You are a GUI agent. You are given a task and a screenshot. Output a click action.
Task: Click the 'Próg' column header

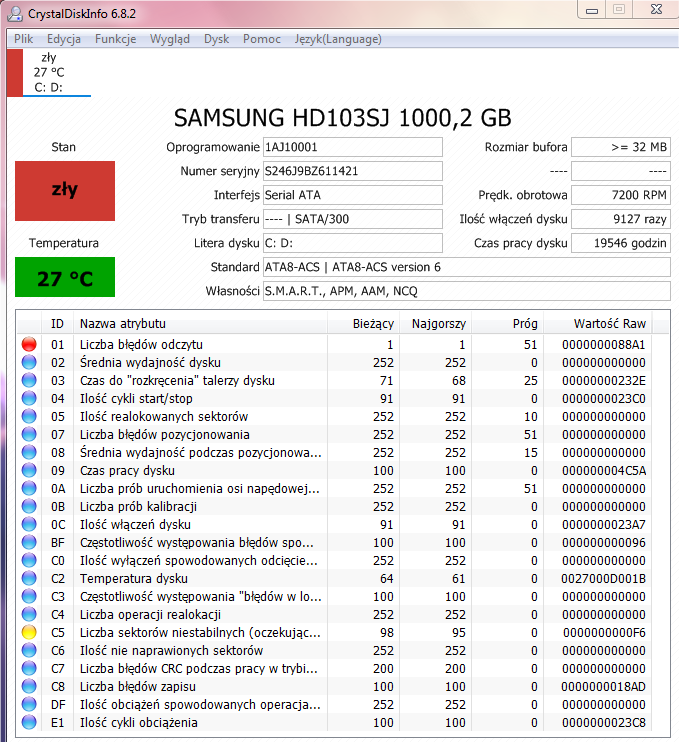507,324
